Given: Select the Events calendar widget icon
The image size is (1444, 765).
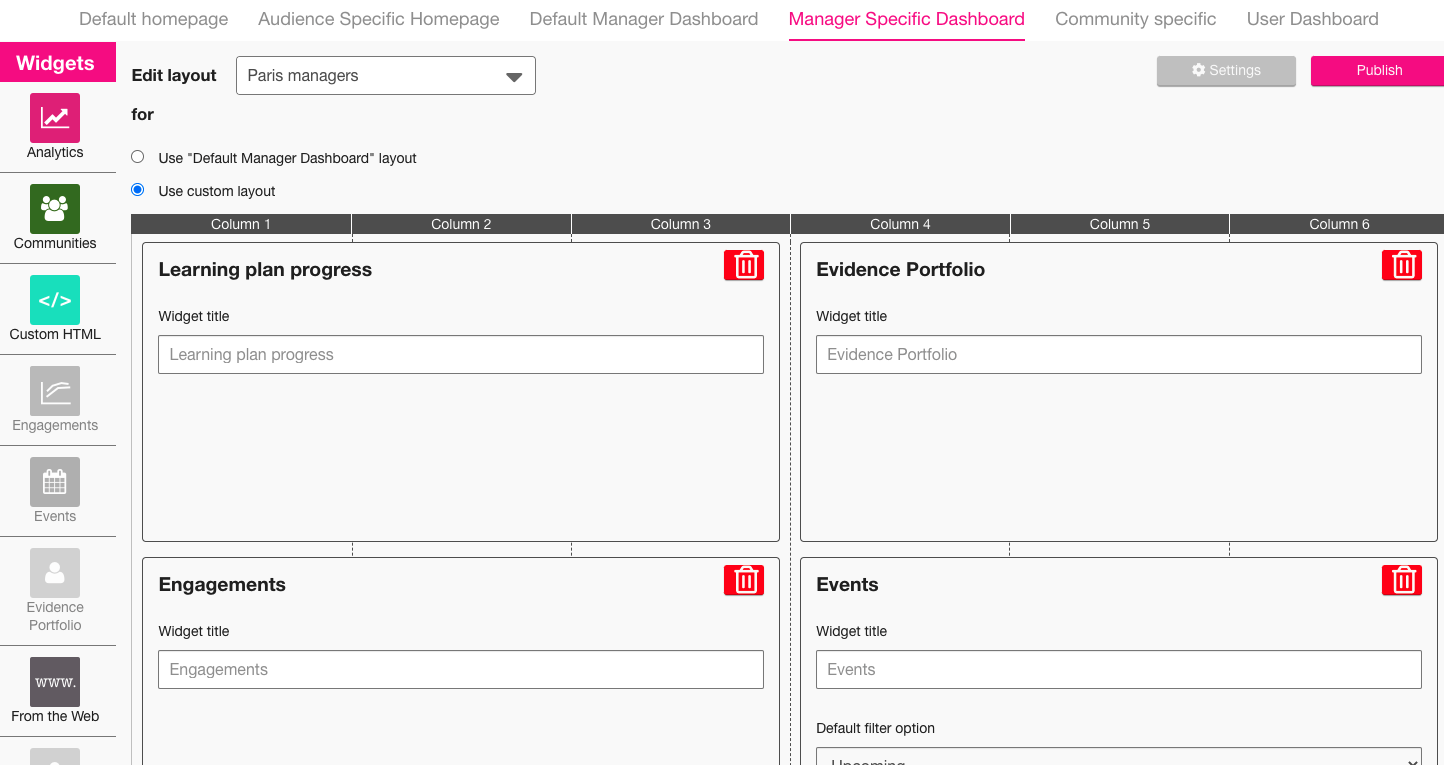Looking at the screenshot, I should [55, 482].
